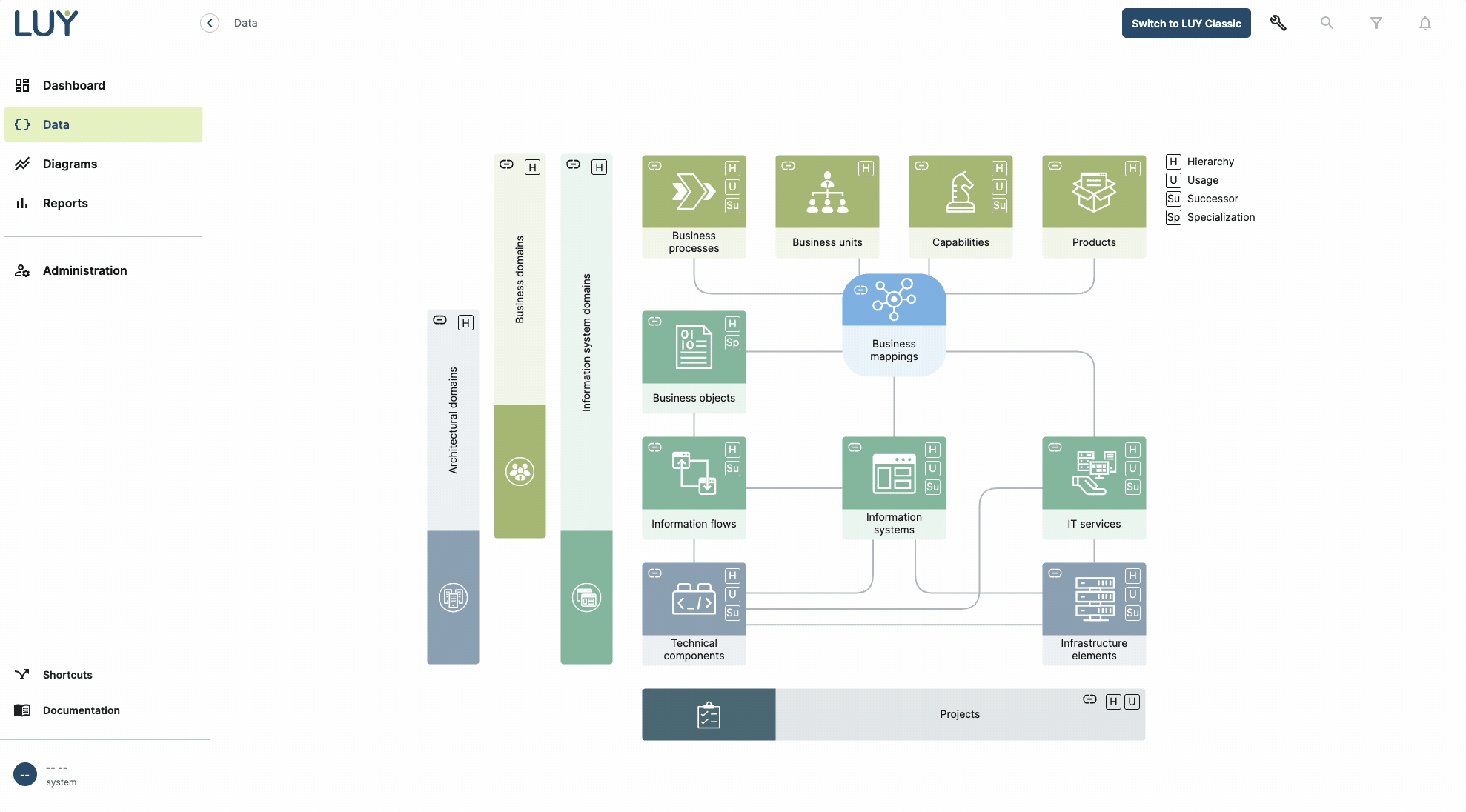Viewport: 1466px width, 812px height.
Task: Click the Capabilities chess knight icon
Action: tap(961, 192)
